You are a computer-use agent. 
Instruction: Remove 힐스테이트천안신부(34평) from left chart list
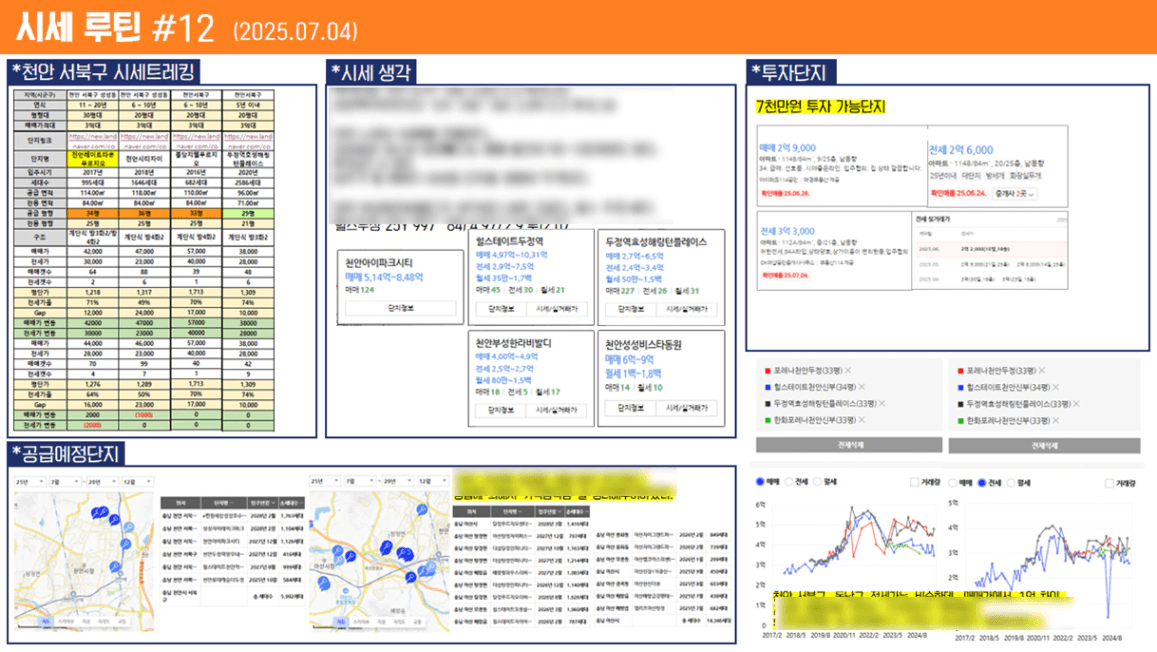(863, 387)
